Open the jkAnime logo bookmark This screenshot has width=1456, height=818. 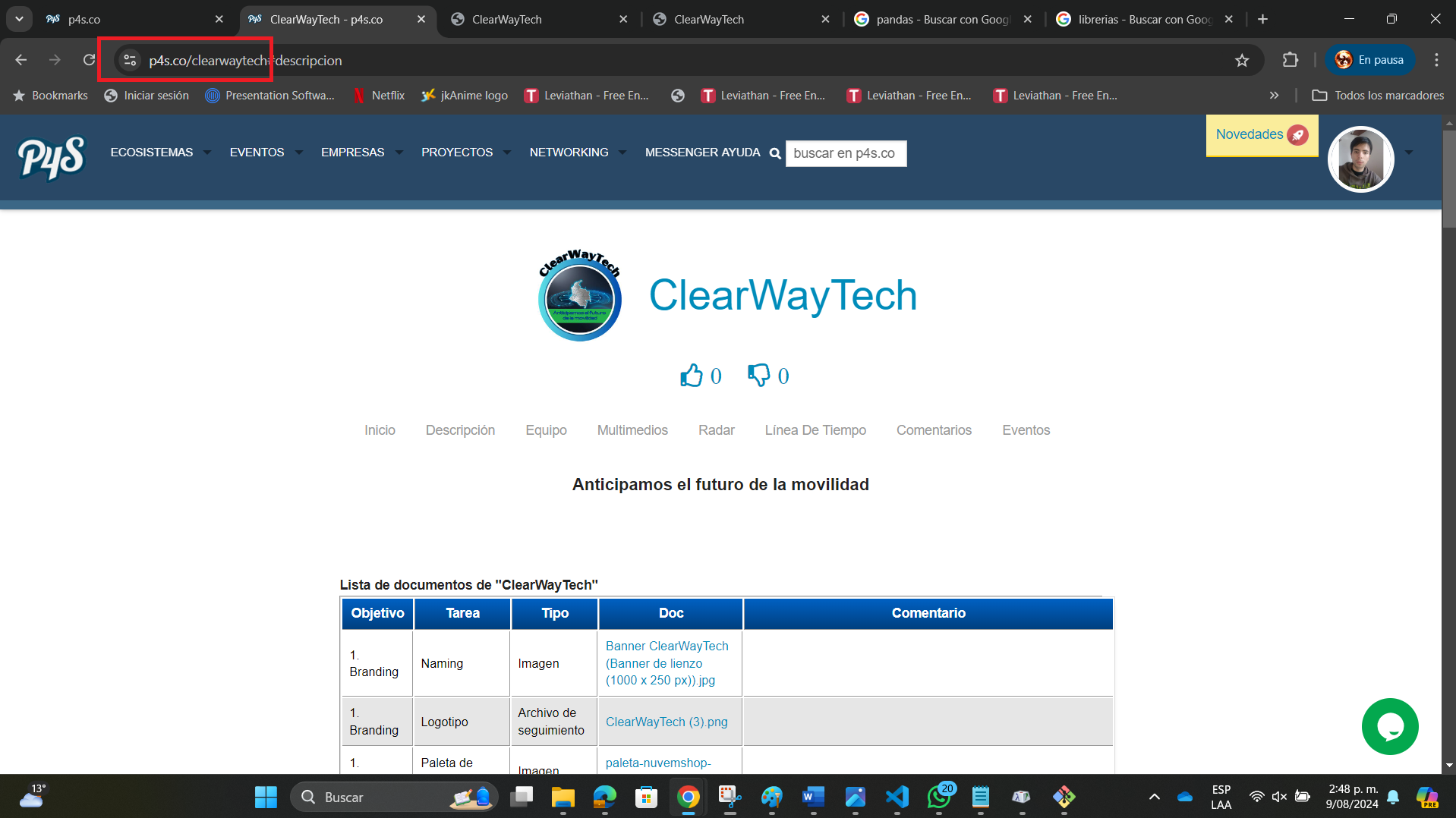pyautogui.click(x=465, y=96)
